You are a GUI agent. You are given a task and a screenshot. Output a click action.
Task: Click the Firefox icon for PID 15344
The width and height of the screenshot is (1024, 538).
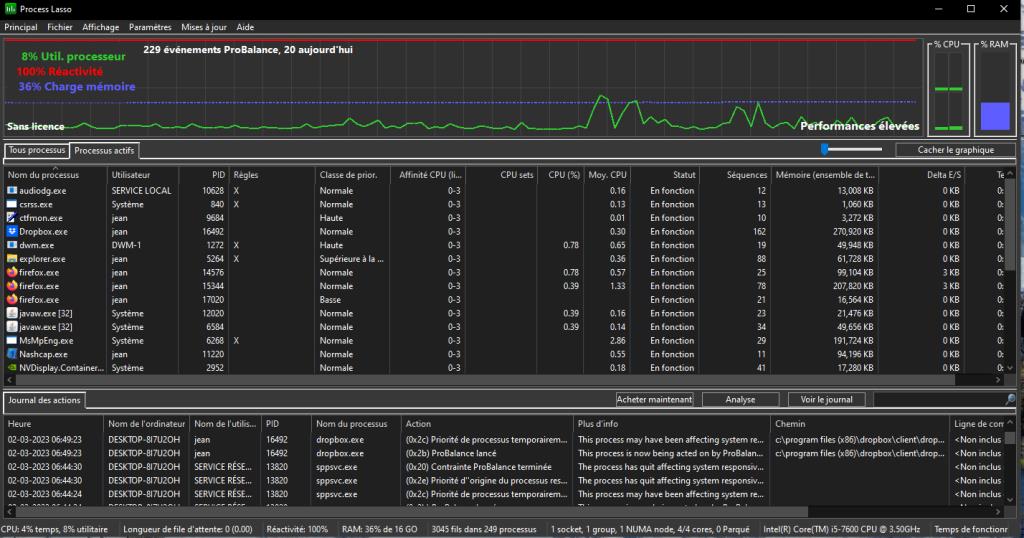click(x=12, y=286)
